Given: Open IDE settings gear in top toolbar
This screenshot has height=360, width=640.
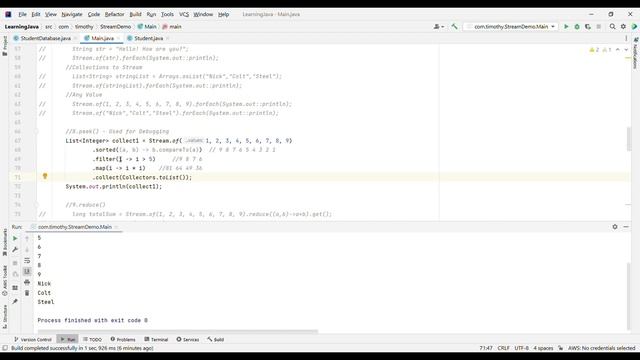Looking at the screenshot, I should tap(623, 27).
